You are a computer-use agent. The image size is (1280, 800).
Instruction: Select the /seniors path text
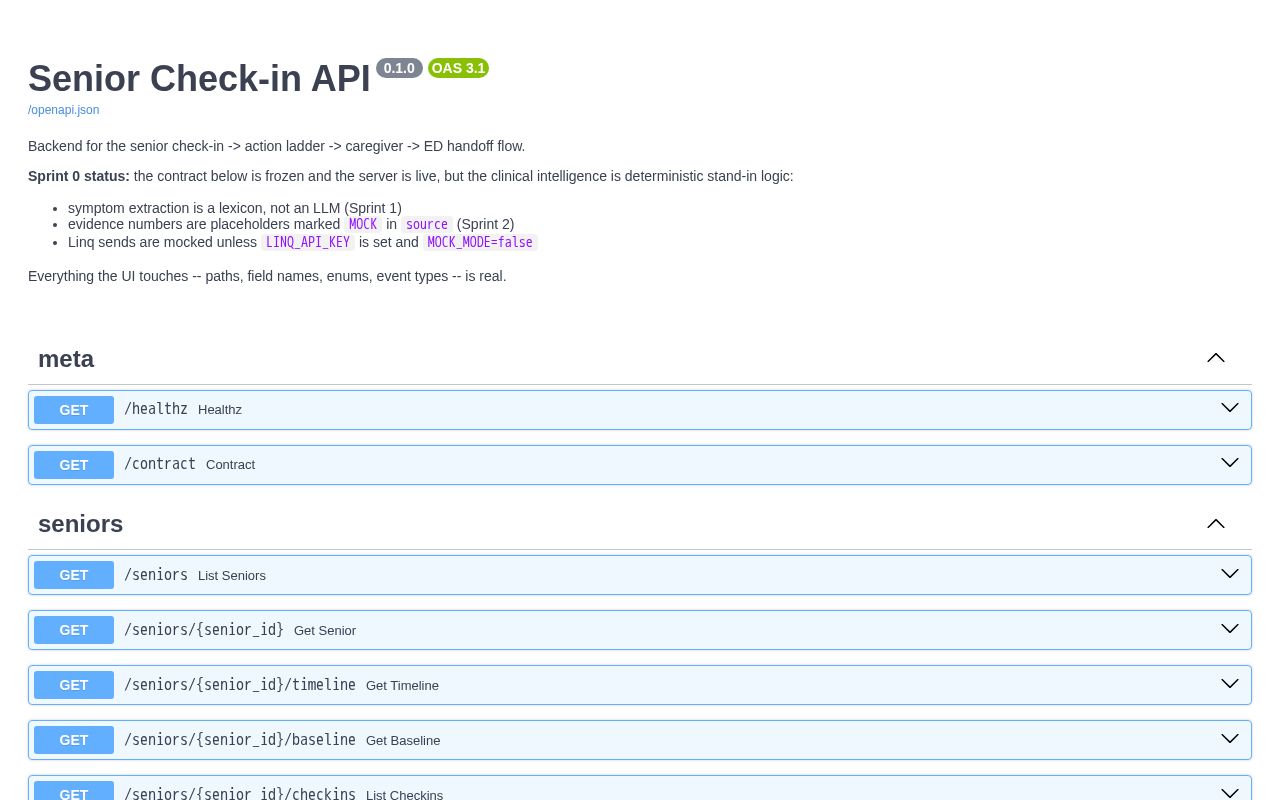coord(156,575)
